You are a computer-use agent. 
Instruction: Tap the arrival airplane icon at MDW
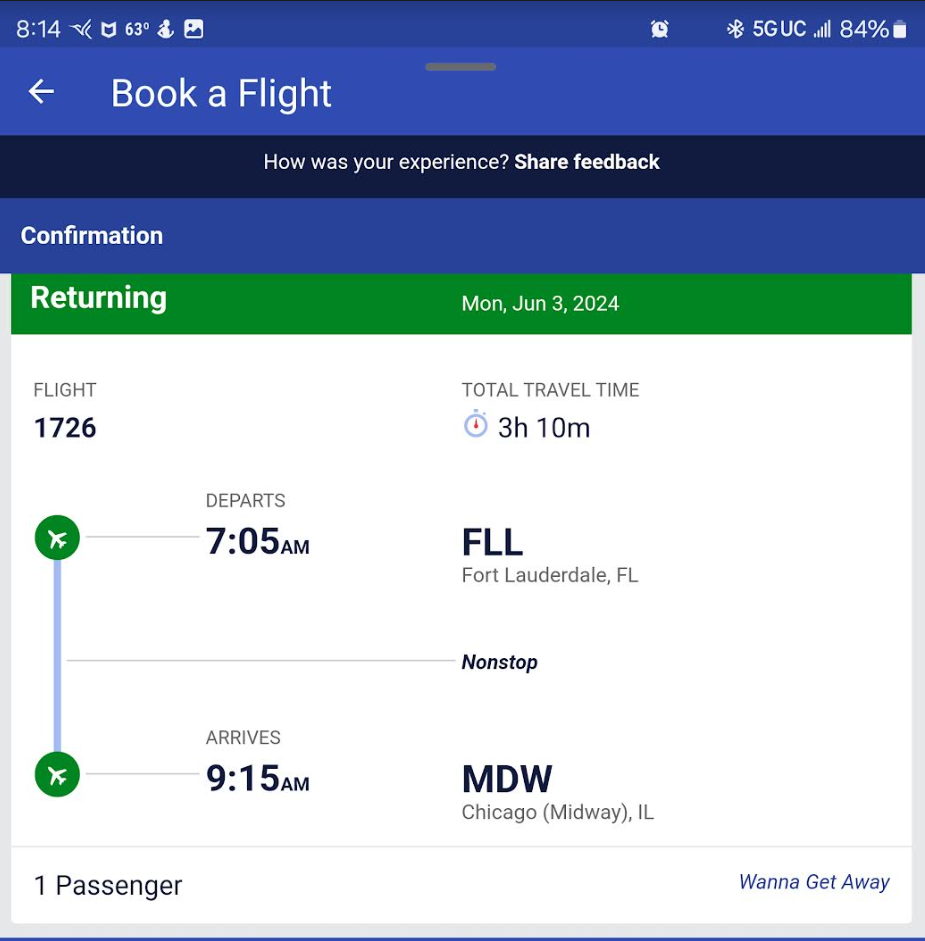[x=57, y=774]
